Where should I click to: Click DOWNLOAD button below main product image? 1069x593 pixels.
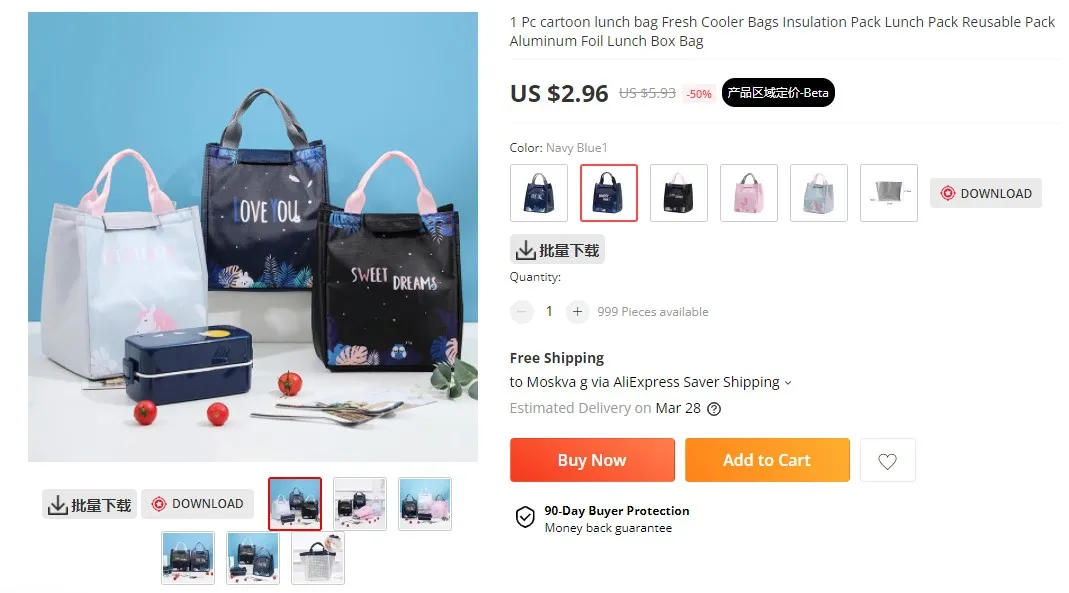click(x=198, y=504)
